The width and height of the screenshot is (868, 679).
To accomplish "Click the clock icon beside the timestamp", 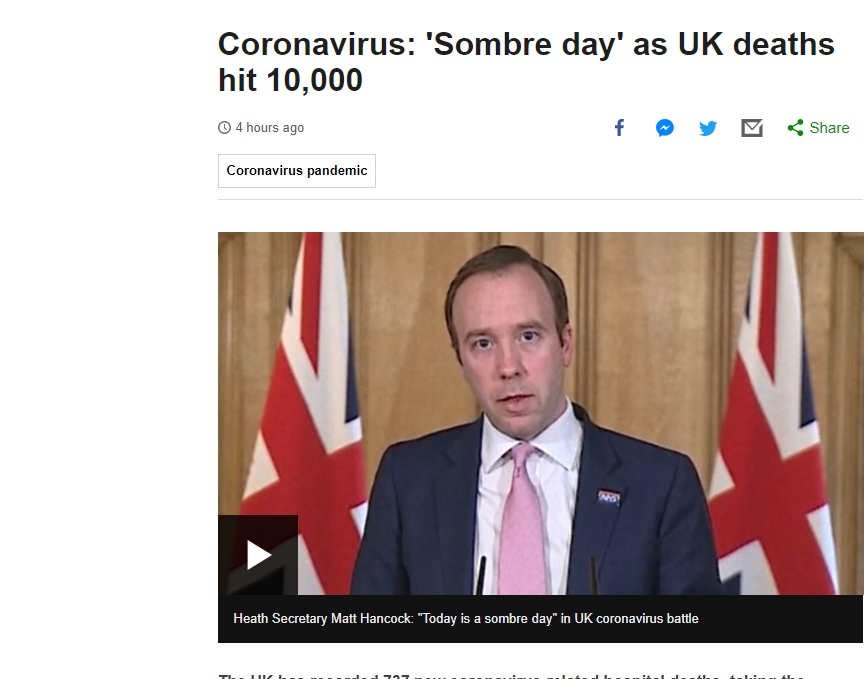I will click(224, 128).
